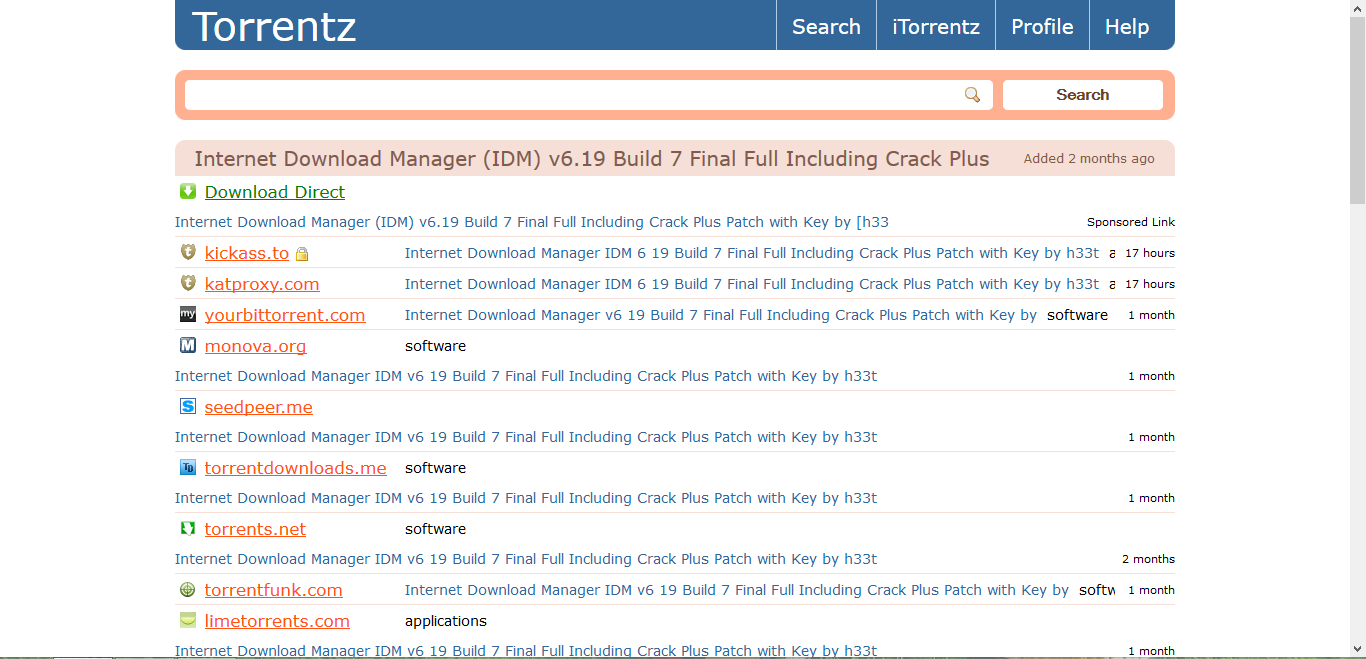Viewport: 1366px width, 659px height.
Task: Click the magnifier icon in search box
Action: coord(972,95)
